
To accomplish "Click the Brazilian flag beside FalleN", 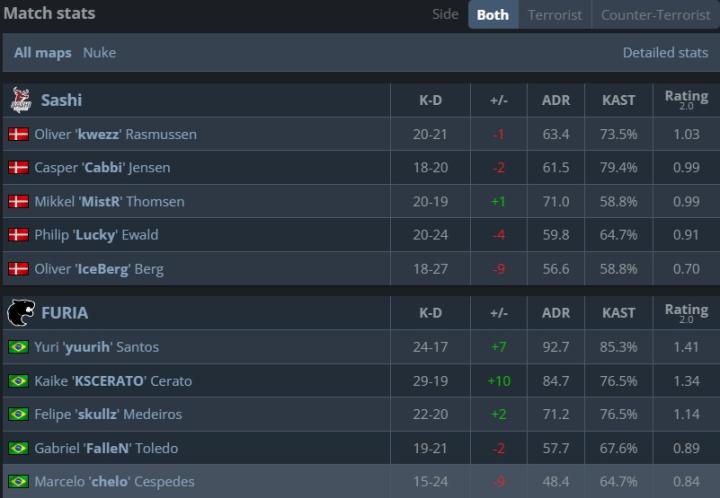I will 18,448.
